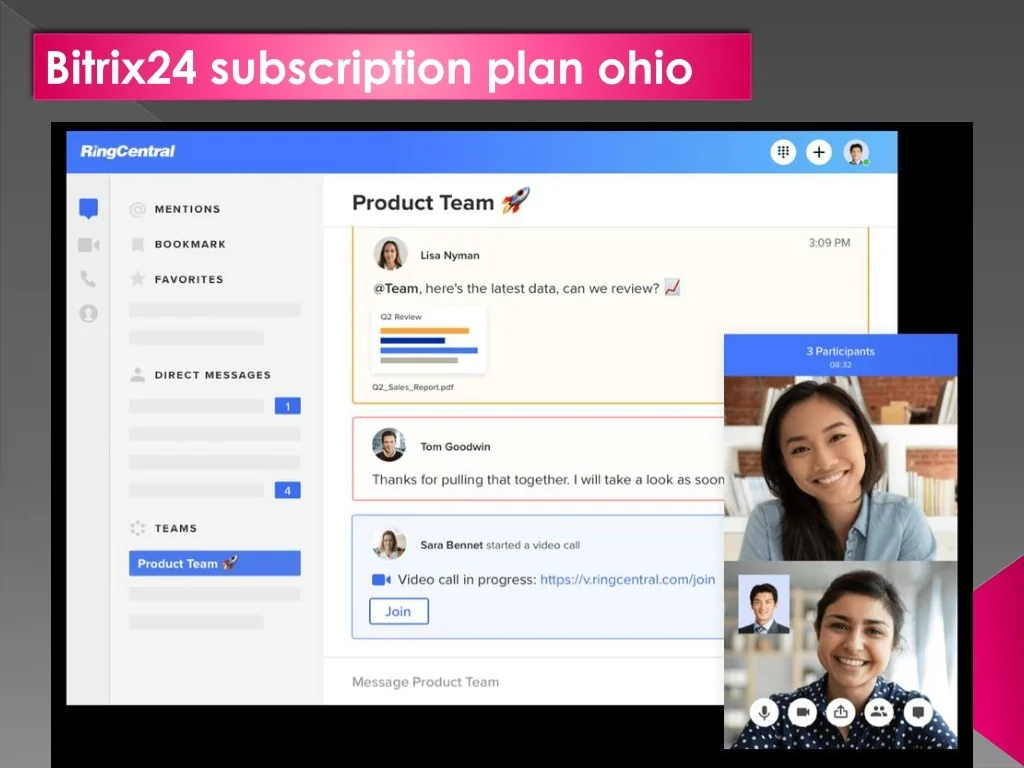Open the Video icon in the left rail
Screen dimensions: 1024x768
[88, 244]
